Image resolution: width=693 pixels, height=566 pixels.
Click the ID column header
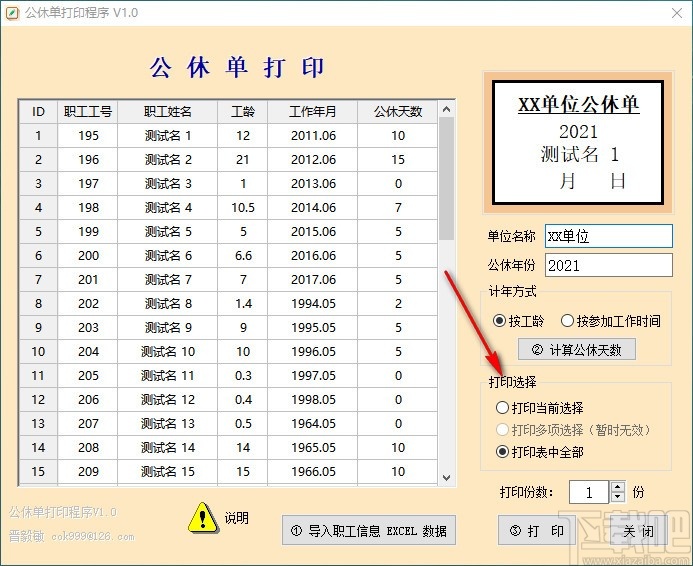coord(38,111)
